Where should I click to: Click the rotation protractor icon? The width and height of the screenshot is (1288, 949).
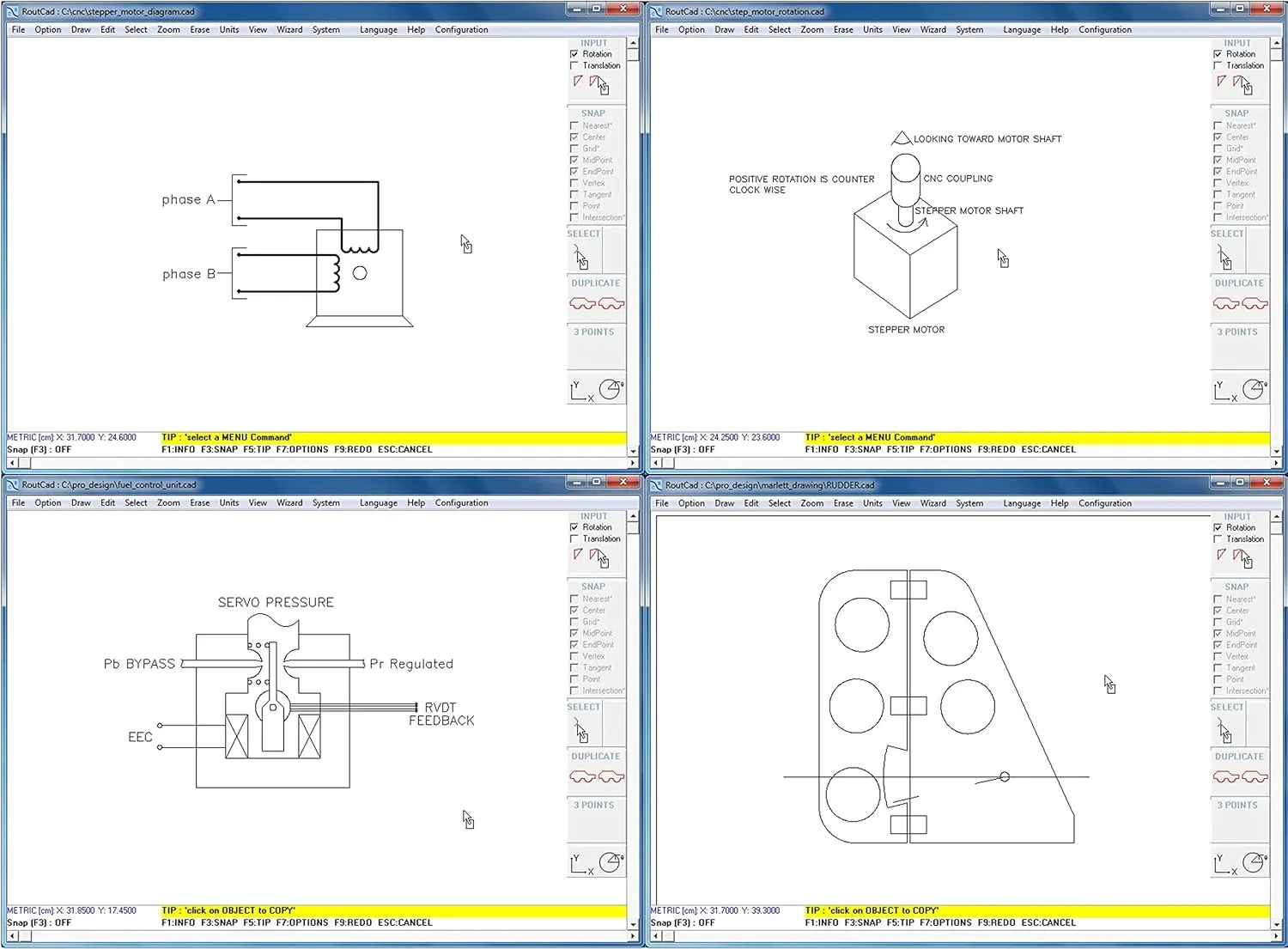tap(611, 388)
